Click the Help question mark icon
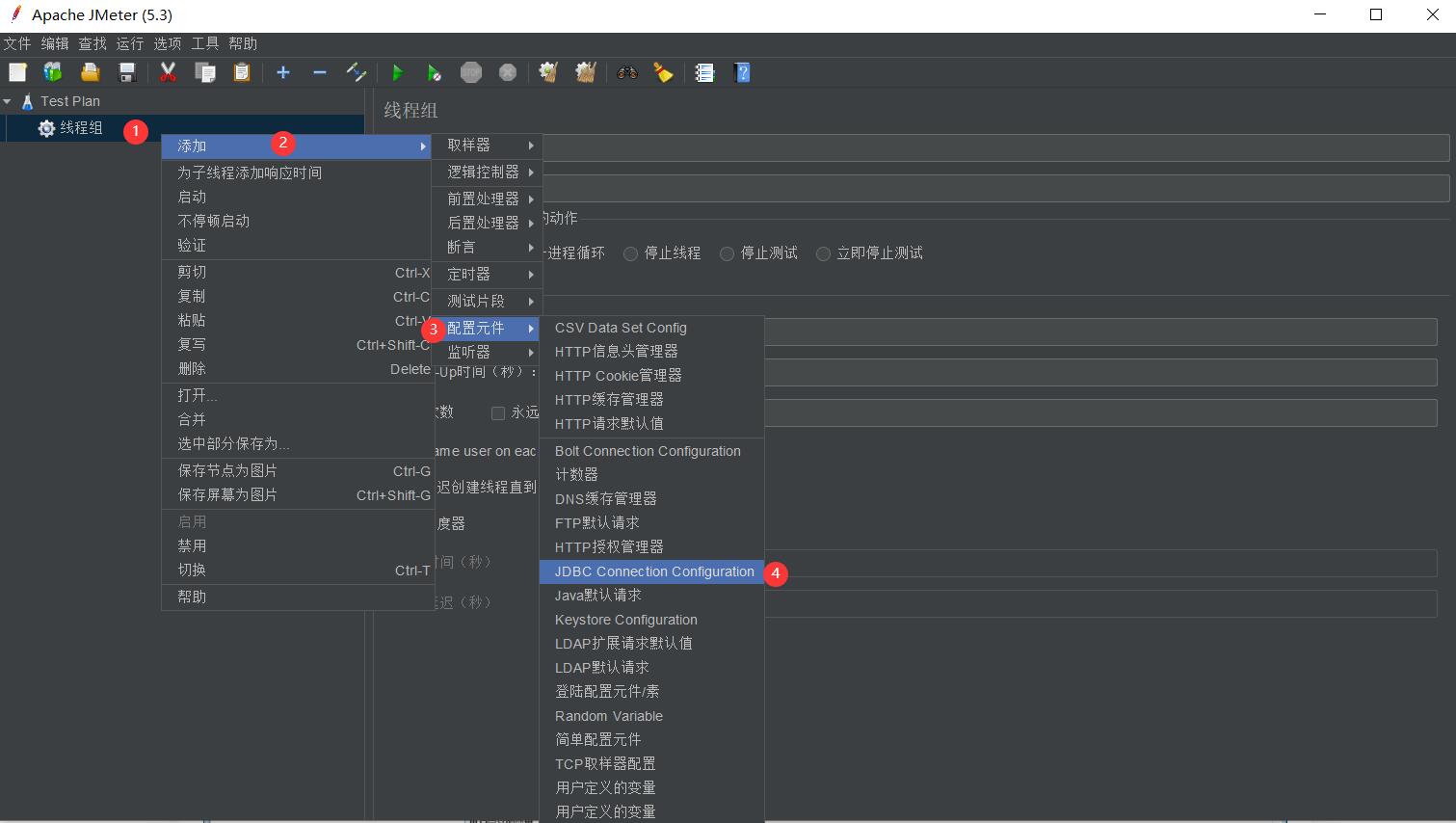The height and width of the screenshot is (823, 1456). click(742, 72)
